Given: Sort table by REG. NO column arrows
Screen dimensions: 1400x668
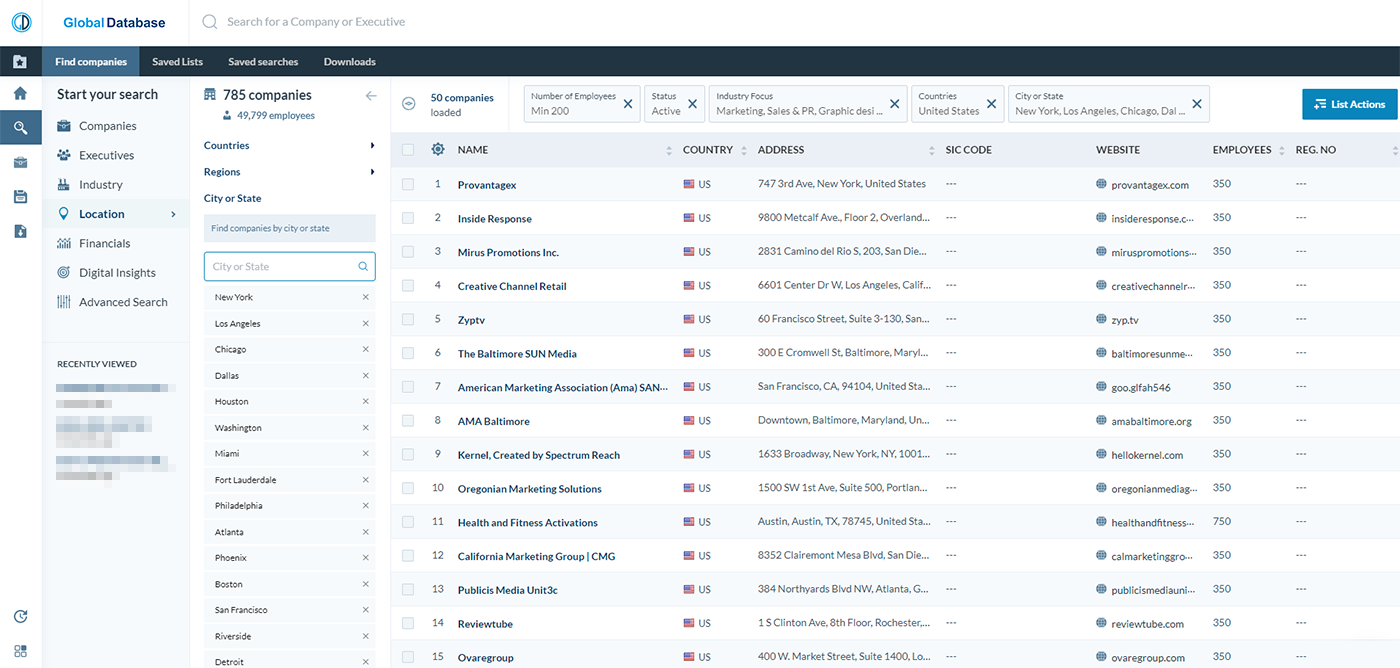Looking at the screenshot, I should point(1395,150).
